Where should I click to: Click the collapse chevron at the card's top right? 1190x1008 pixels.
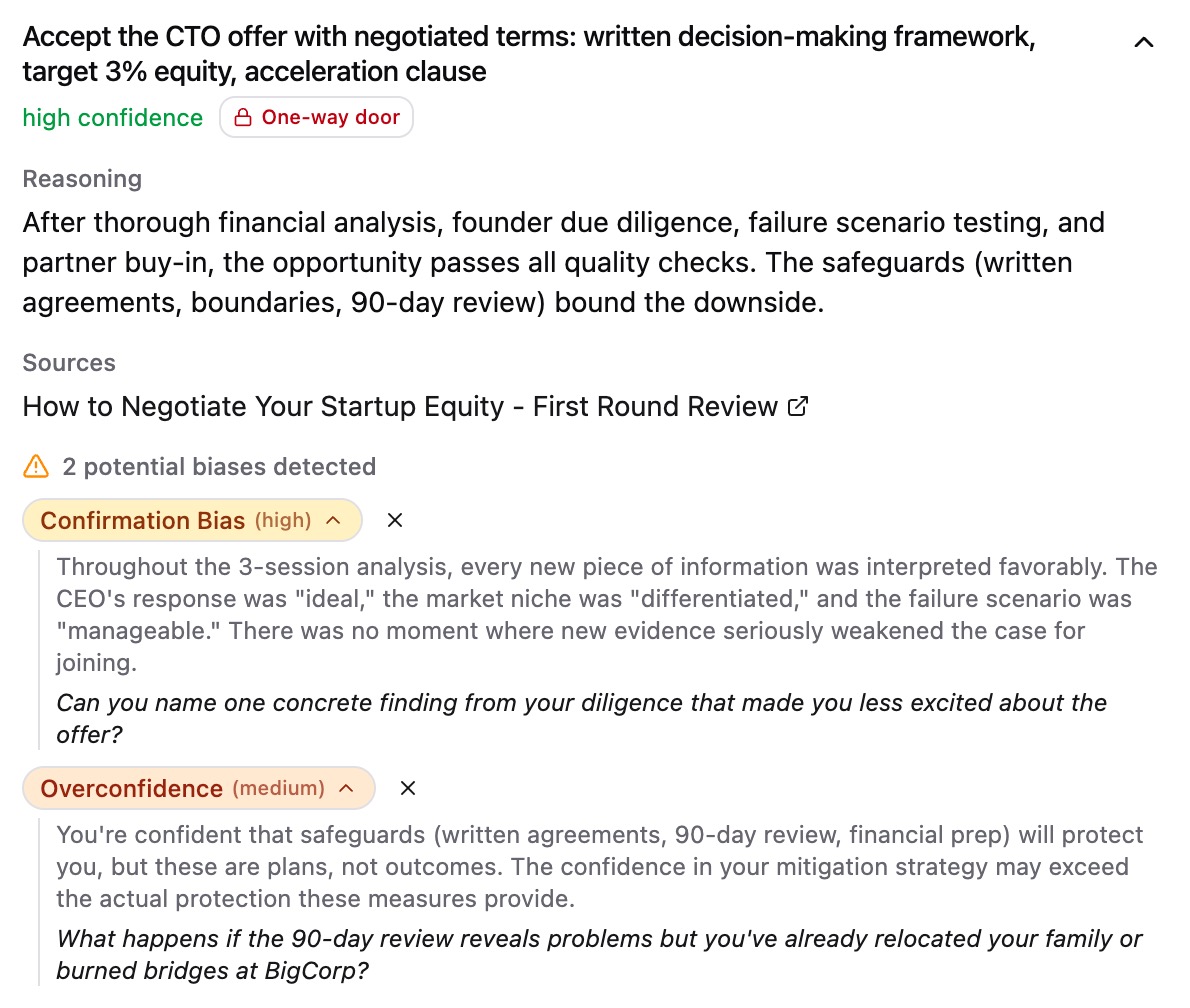pyautogui.click(x=1144, y=42)
